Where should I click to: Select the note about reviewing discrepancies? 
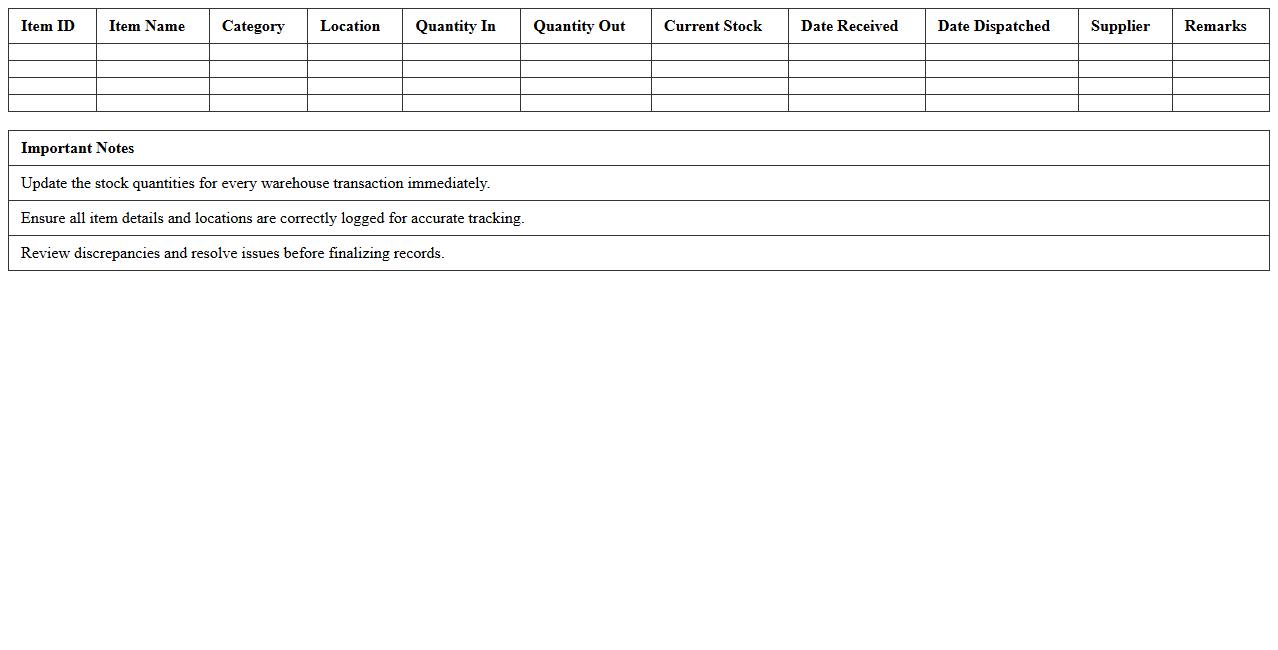click(x=232, y=253)
